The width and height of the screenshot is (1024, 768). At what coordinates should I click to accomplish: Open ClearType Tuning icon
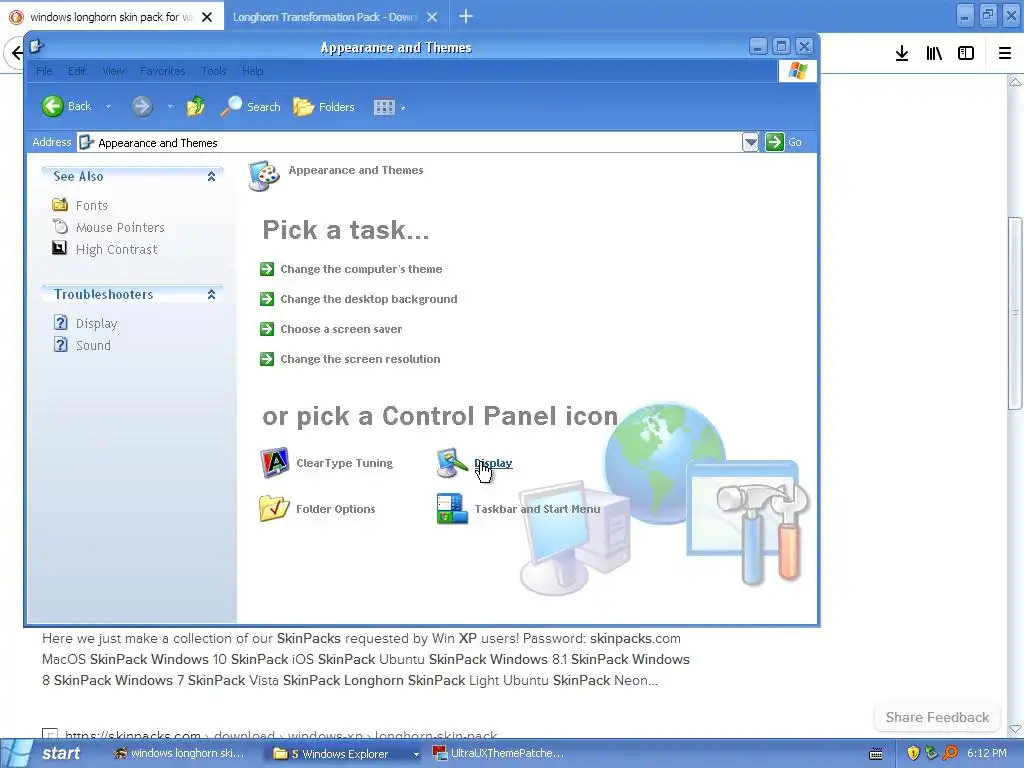click(x=275, y=462)
